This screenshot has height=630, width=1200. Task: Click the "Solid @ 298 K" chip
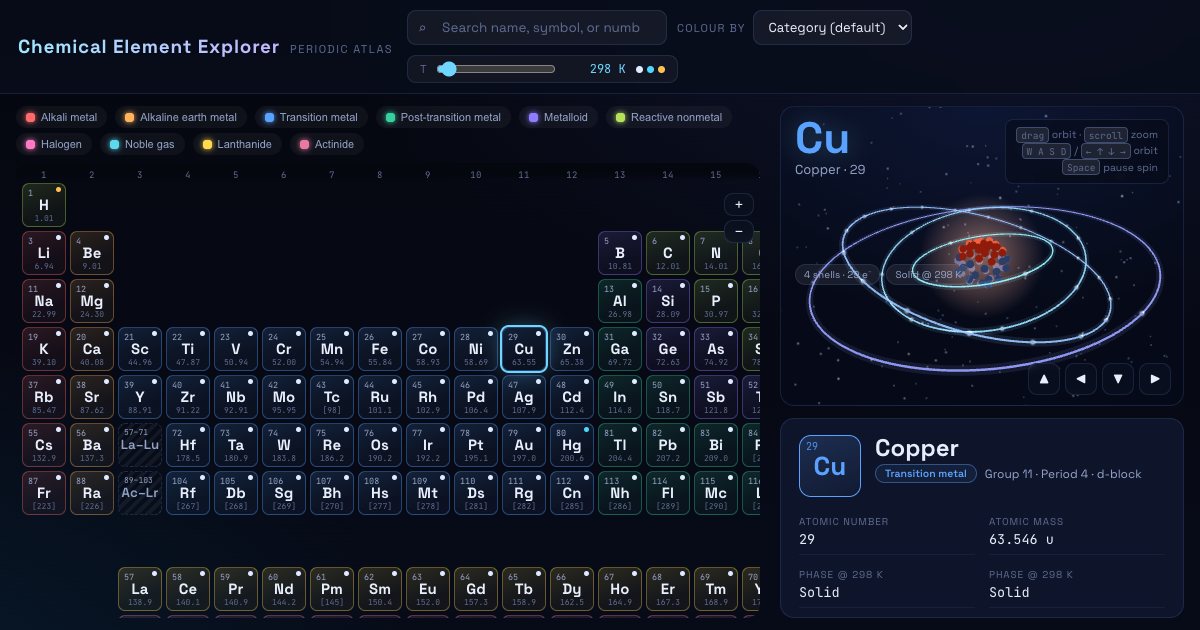[x=929, y=274]
